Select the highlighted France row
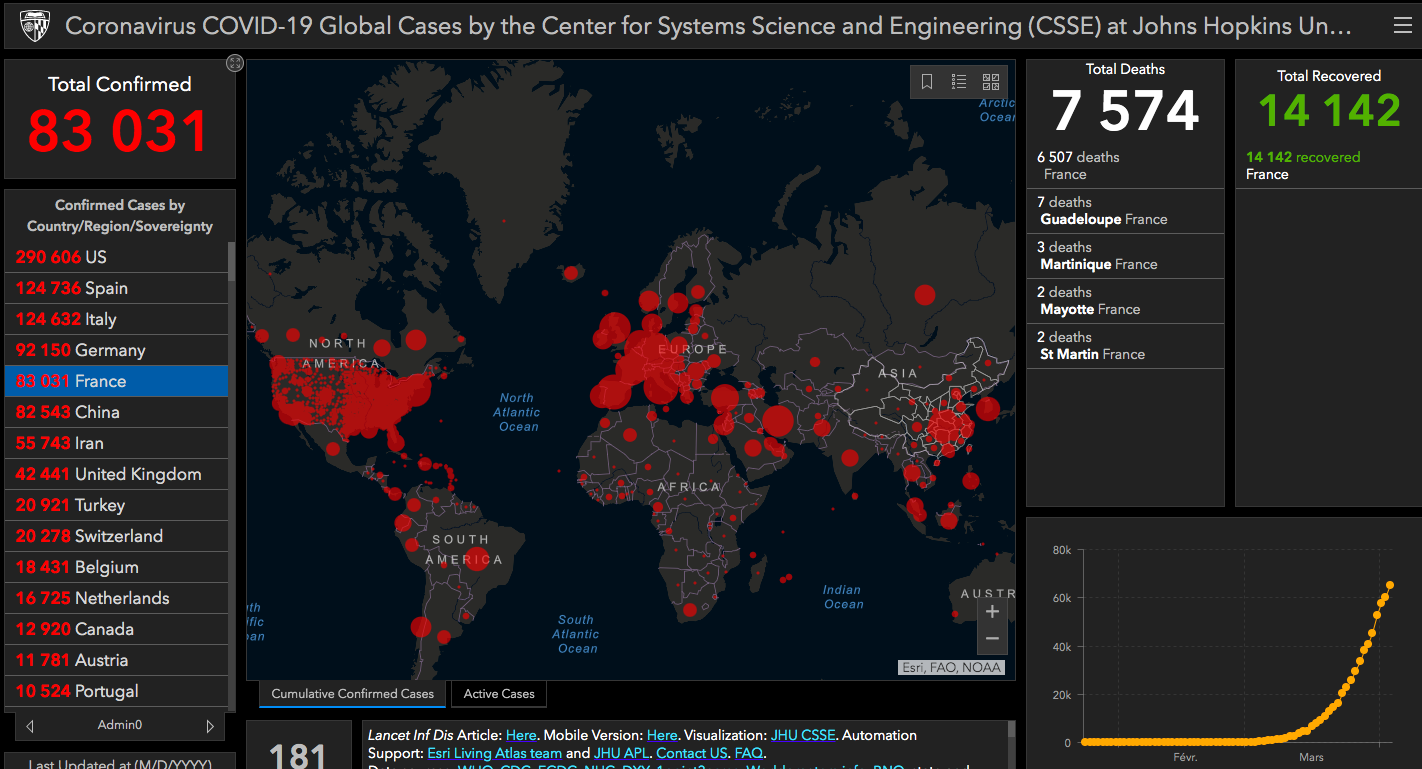This screenshot has height=769, width=1422. click(116, 381)
